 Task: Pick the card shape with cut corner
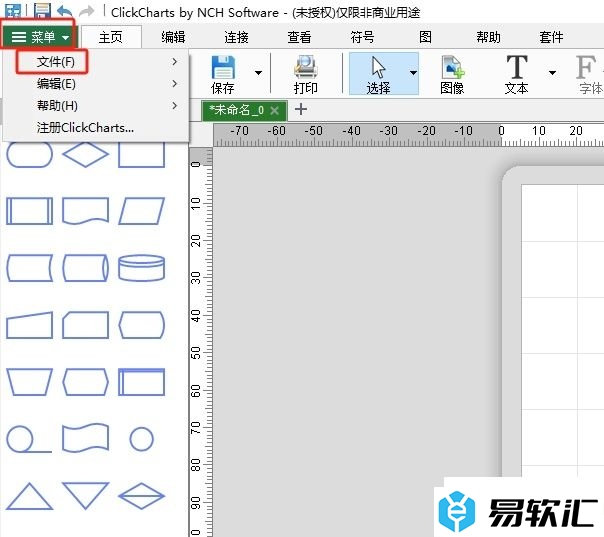coord(86,325)
